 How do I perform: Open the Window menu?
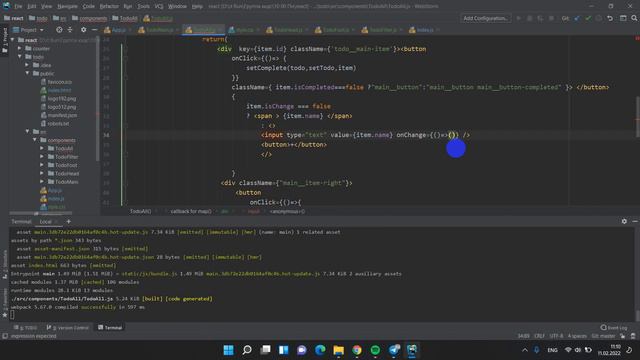177,6
